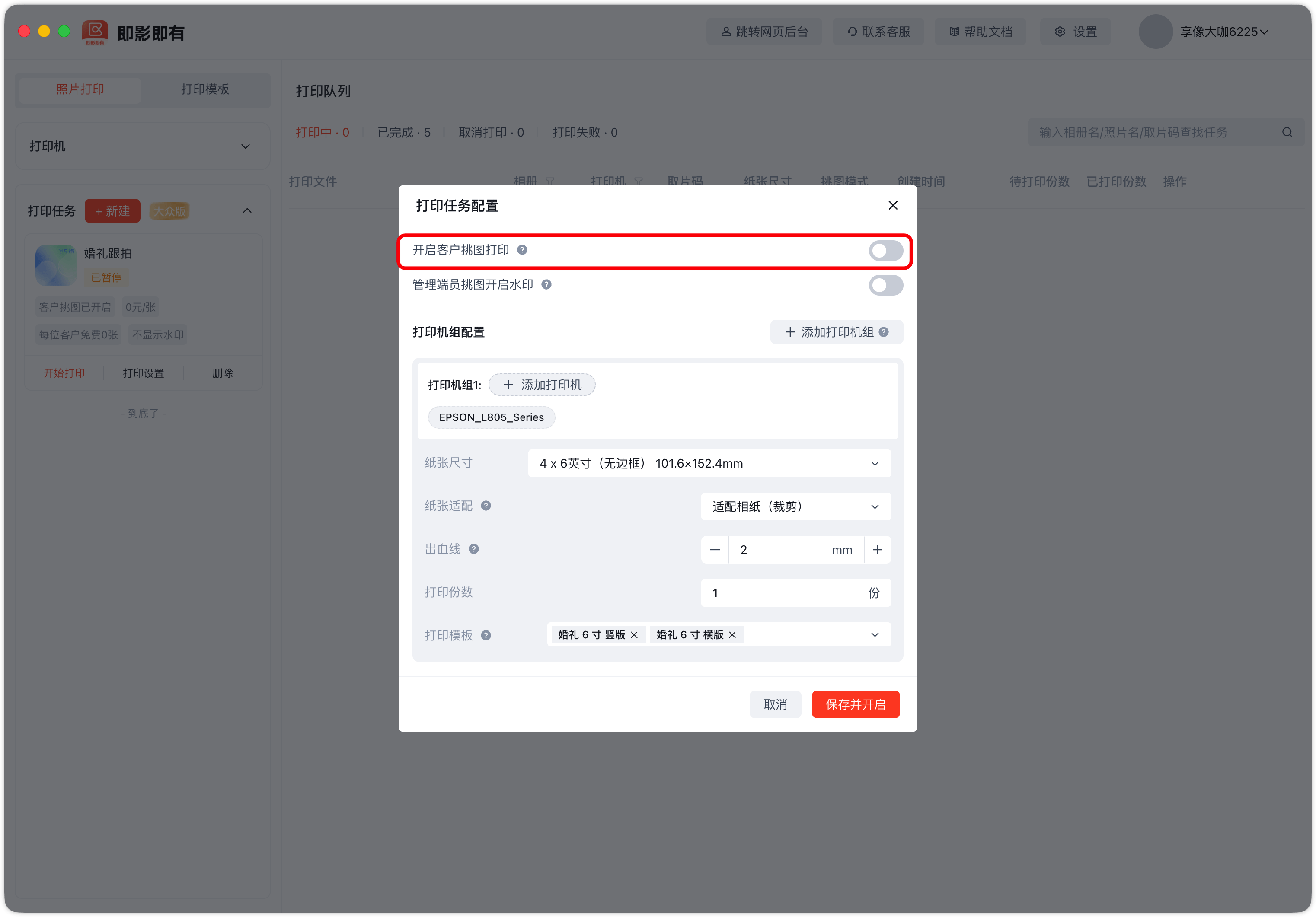Remove 婚礼 6 寸 横版 template tag
This screenshot has width=1316, height=917.
pos(732,635)
